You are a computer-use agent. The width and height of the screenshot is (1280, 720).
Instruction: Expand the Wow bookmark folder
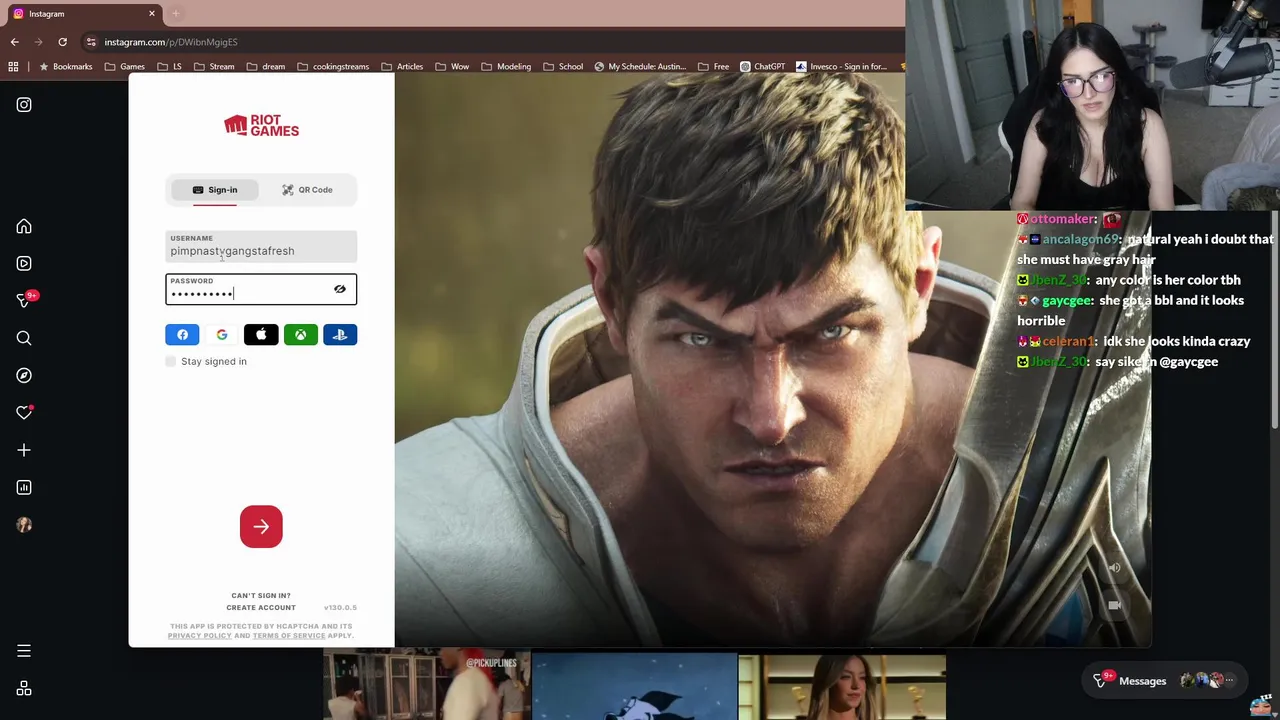(x=452, y=67)
